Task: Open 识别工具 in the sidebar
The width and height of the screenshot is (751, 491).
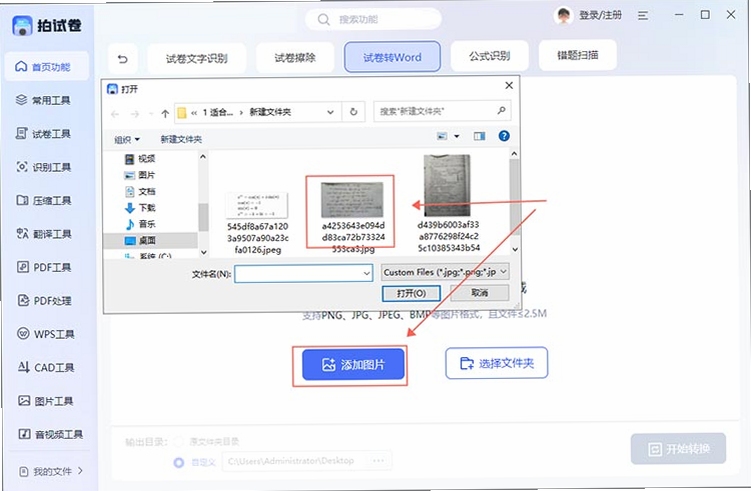Action: (x=46, y=167)
